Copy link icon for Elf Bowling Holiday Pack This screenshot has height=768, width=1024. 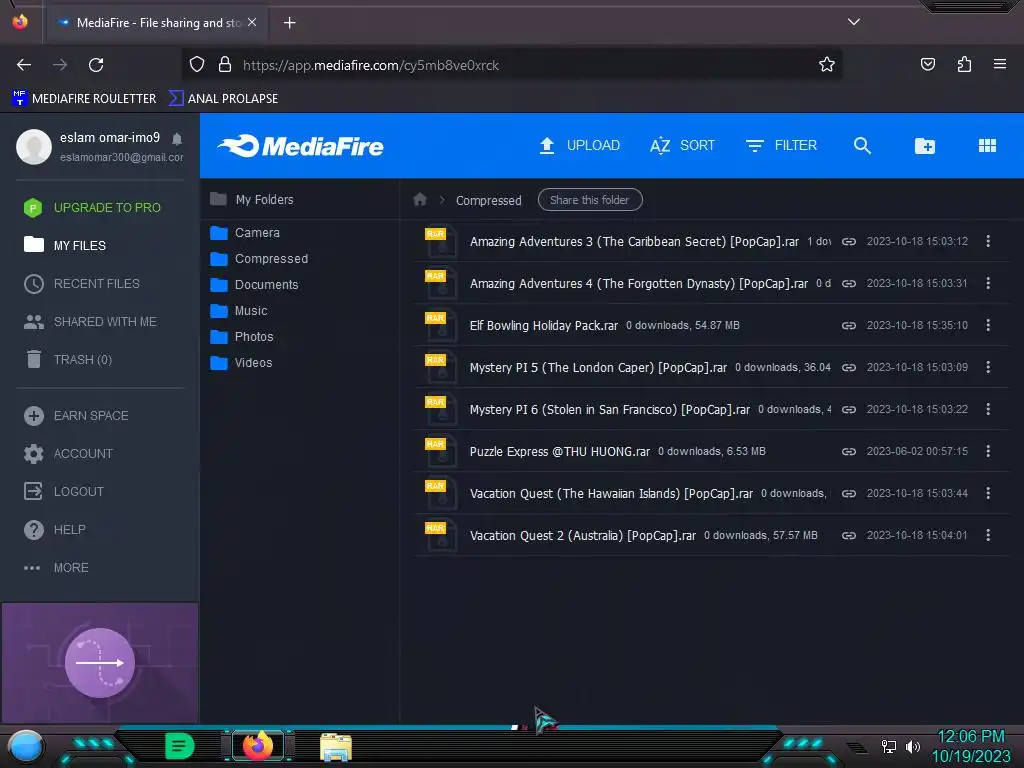click(x=848, y=325)
